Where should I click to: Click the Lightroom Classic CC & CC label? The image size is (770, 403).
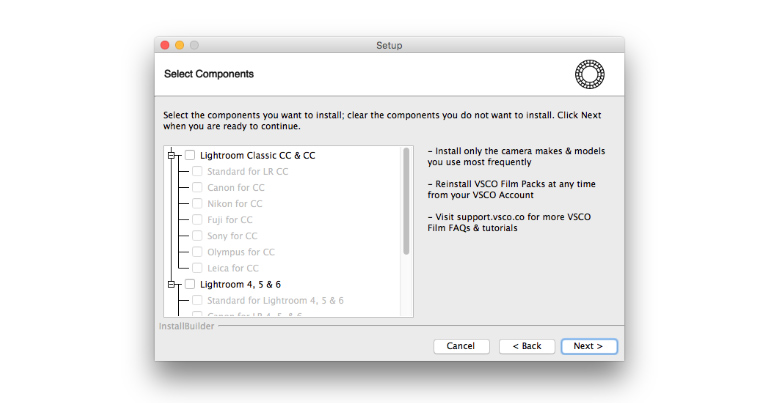pyautogui.click(x=258, y=155)
